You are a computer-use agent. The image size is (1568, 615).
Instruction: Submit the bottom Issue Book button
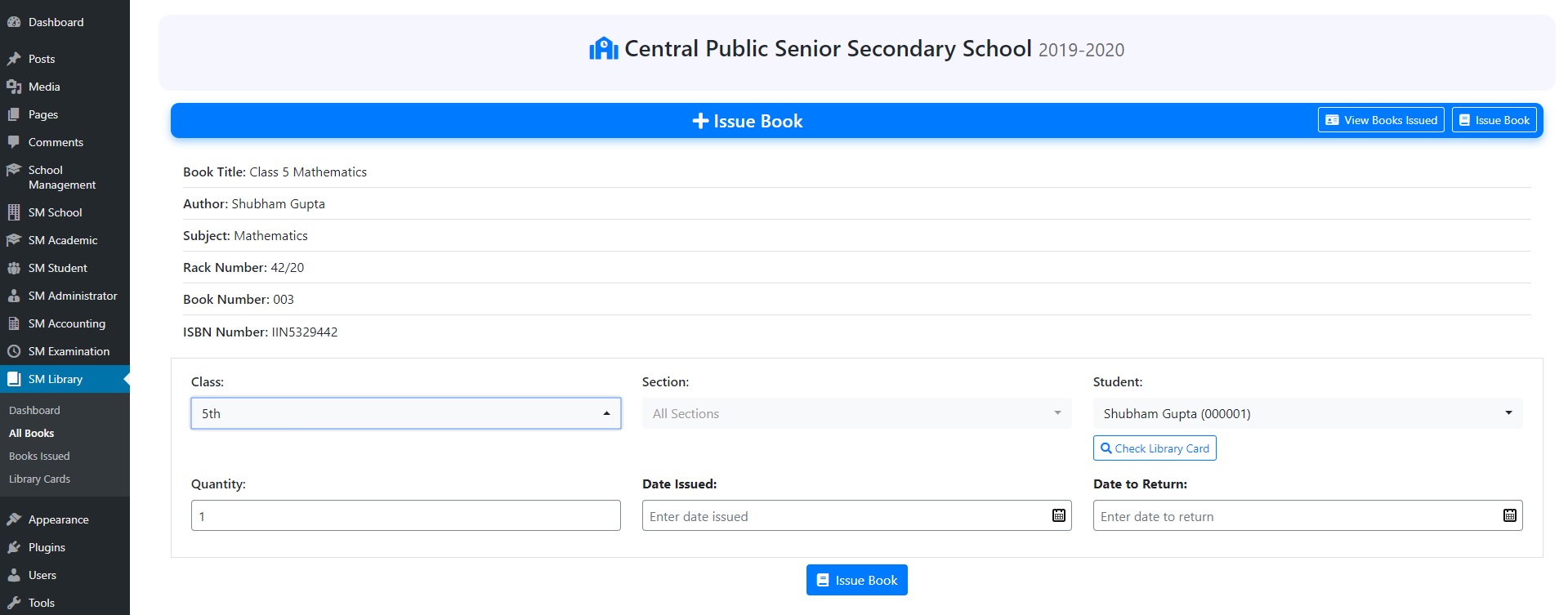click(856, 580)
